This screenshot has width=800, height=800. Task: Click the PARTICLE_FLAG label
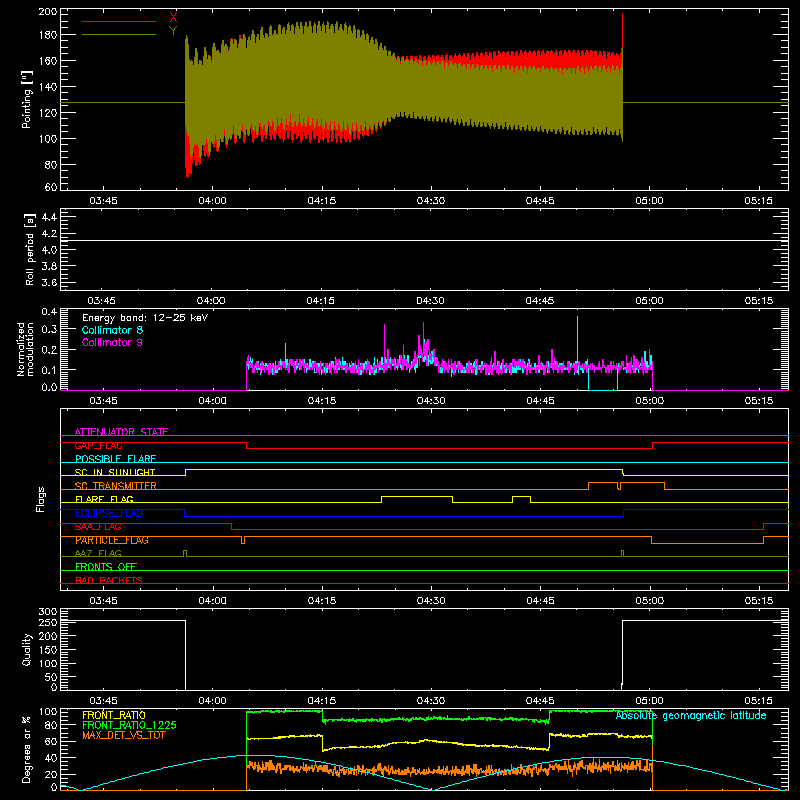[x=112, y=540]
